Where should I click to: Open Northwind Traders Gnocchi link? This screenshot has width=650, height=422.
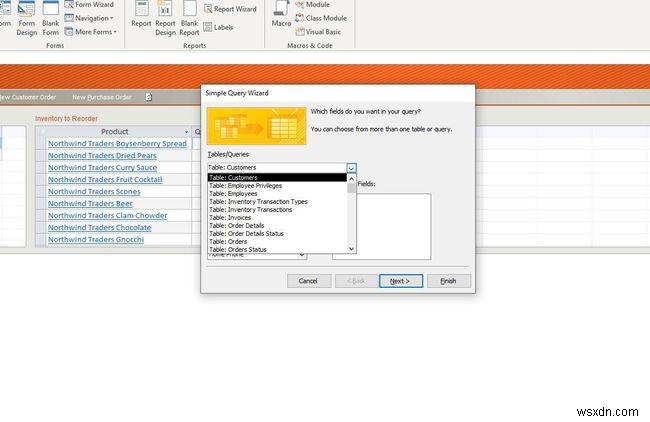tap(96, 240)
